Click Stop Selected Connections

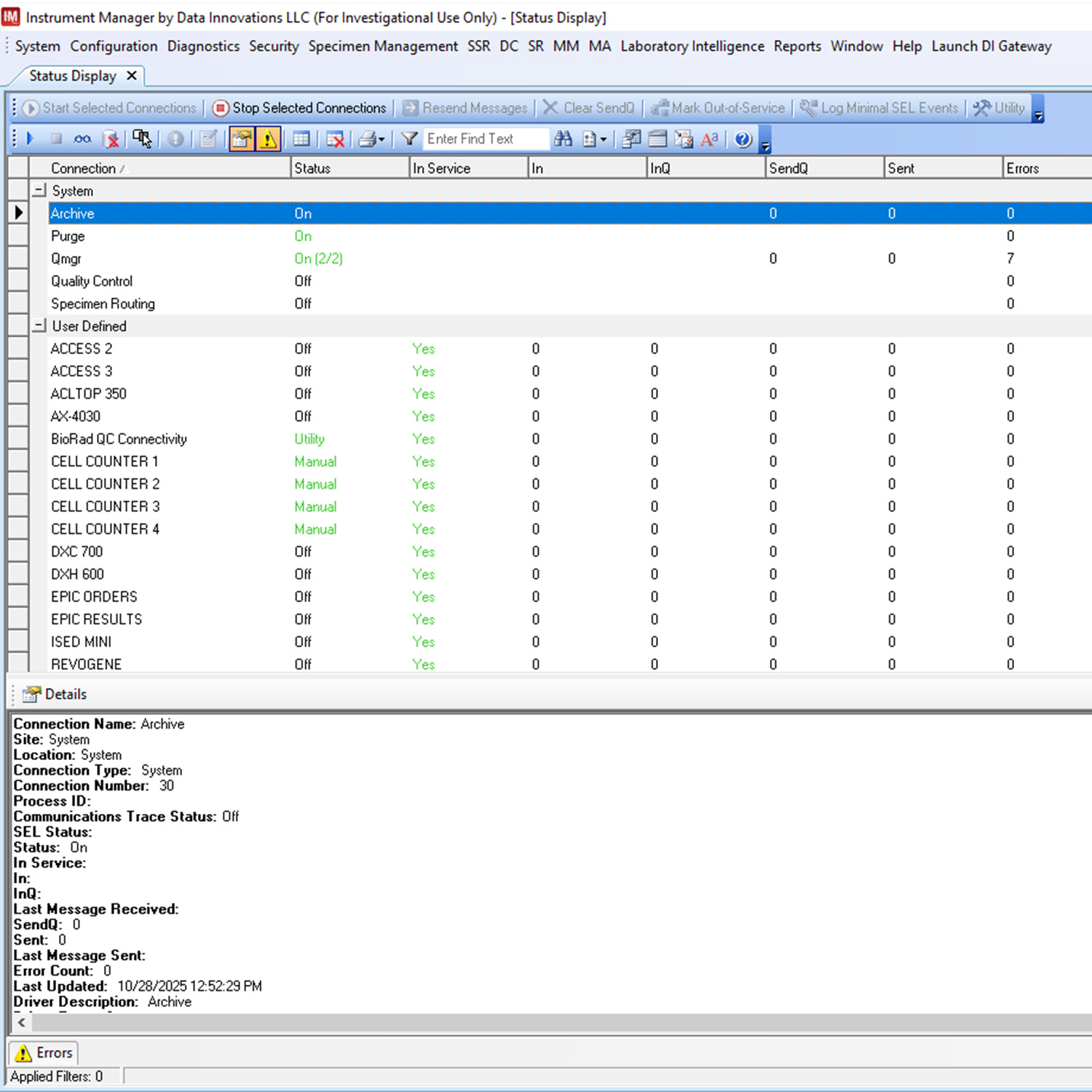(299, 108)
